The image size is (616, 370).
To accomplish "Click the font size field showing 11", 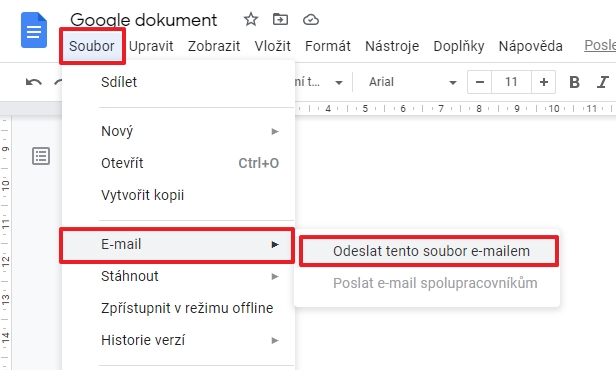I will coord(511,82).
